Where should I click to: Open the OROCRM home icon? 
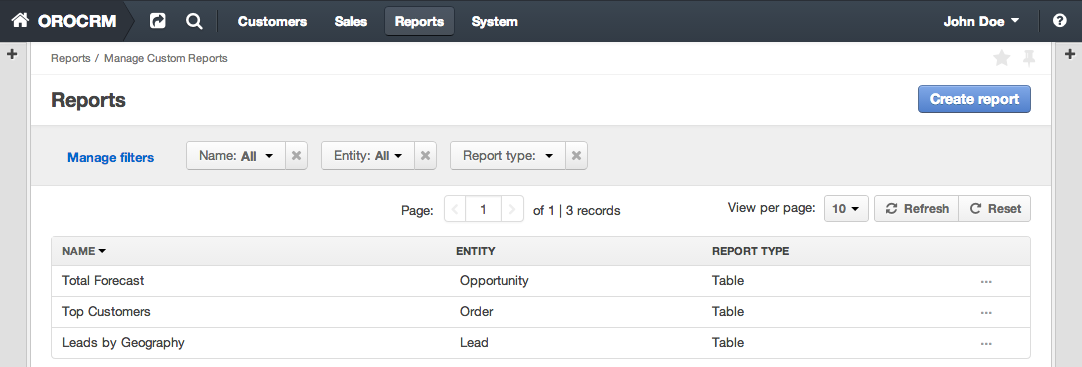pos(20,21)
